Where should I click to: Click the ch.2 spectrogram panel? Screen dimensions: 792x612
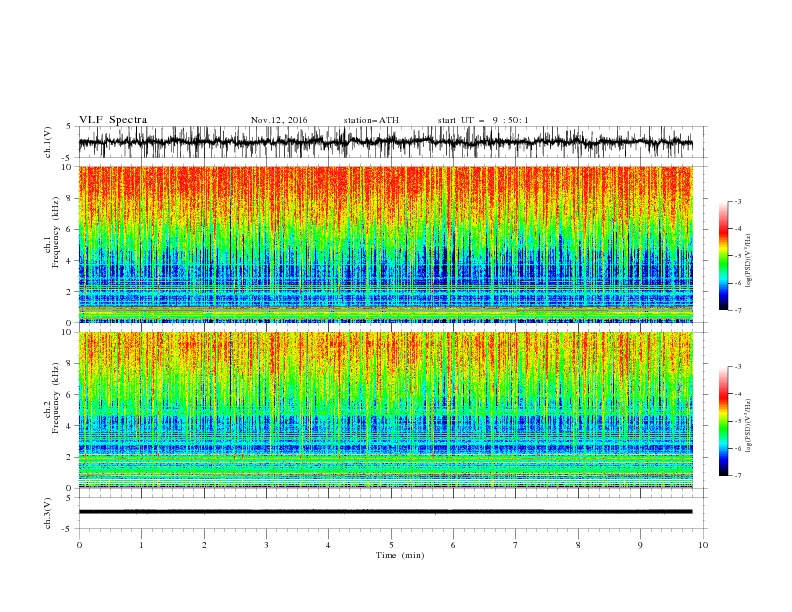click(385, 410)
